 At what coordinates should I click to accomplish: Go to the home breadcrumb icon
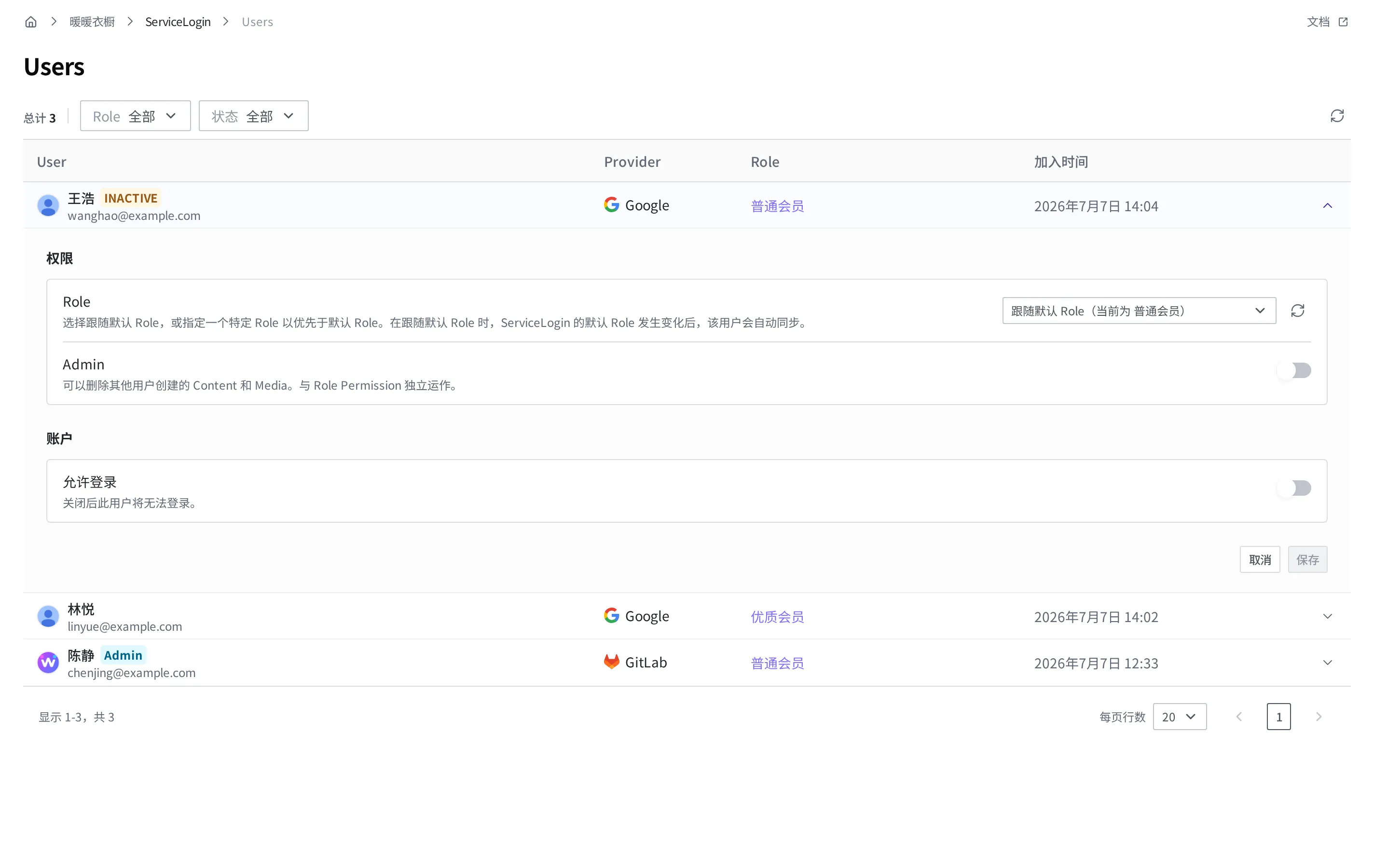tap(31, 22)
